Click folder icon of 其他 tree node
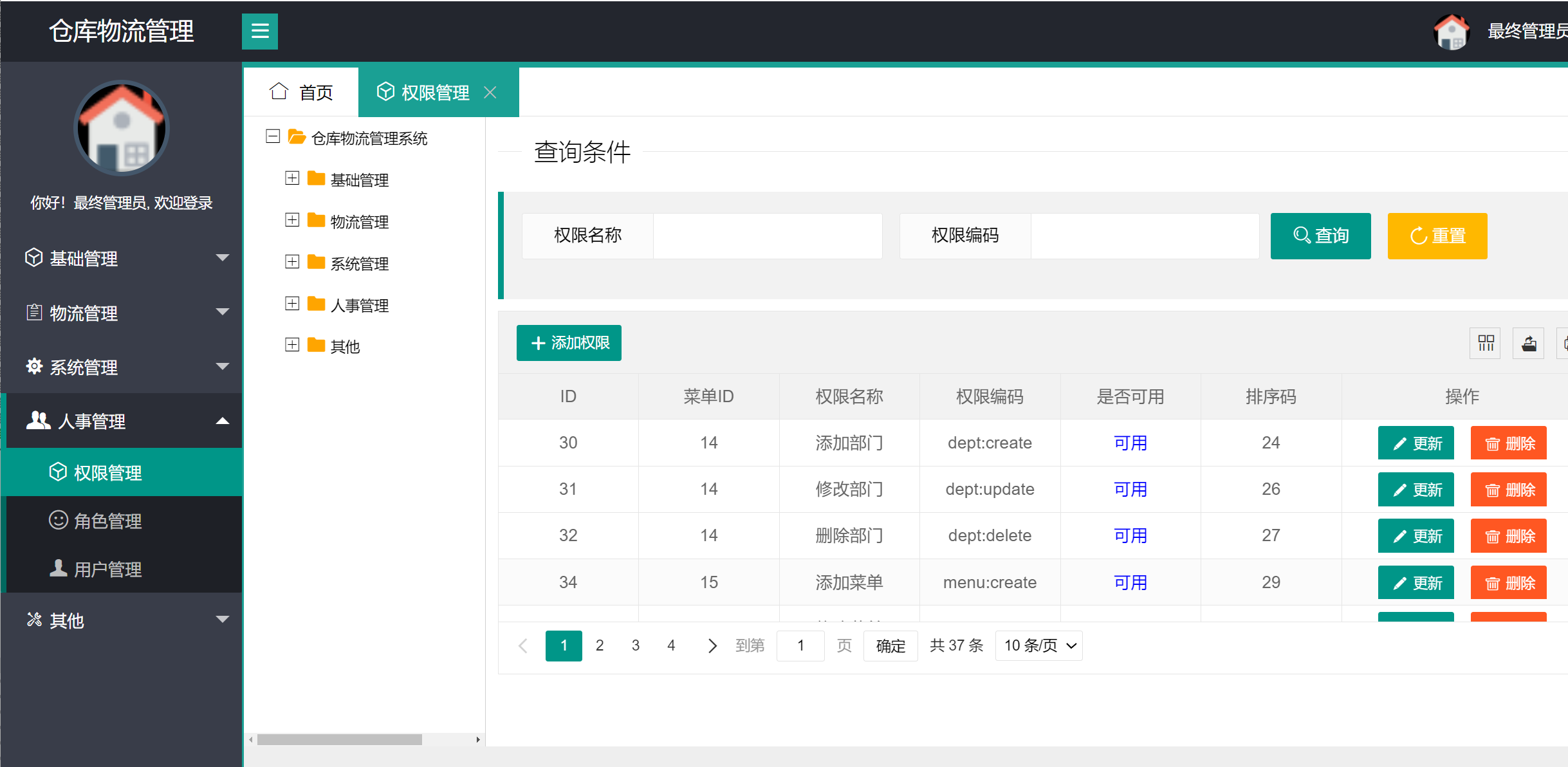Viewport: 1568px width, 767px height. coord(316,345)
